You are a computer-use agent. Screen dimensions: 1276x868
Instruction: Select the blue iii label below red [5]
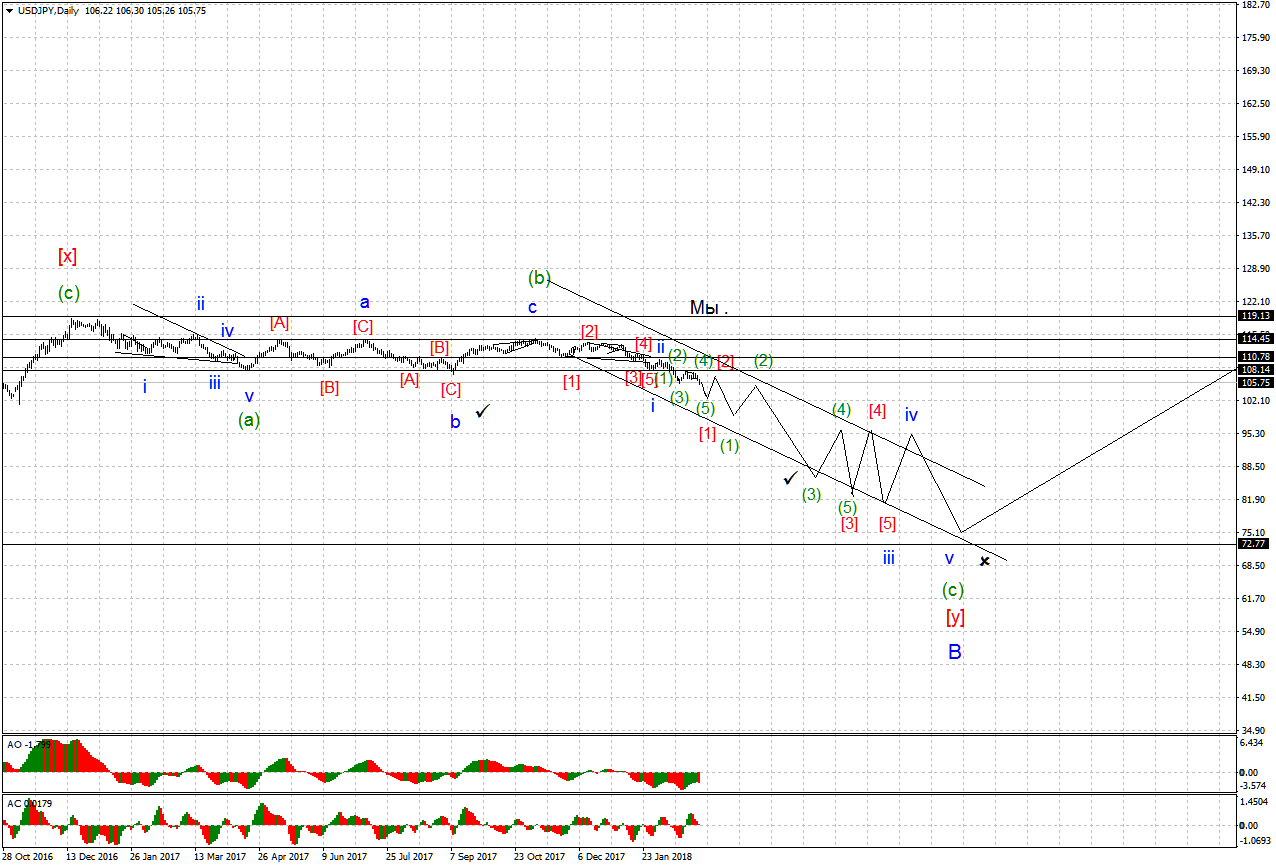click(888, 558)
